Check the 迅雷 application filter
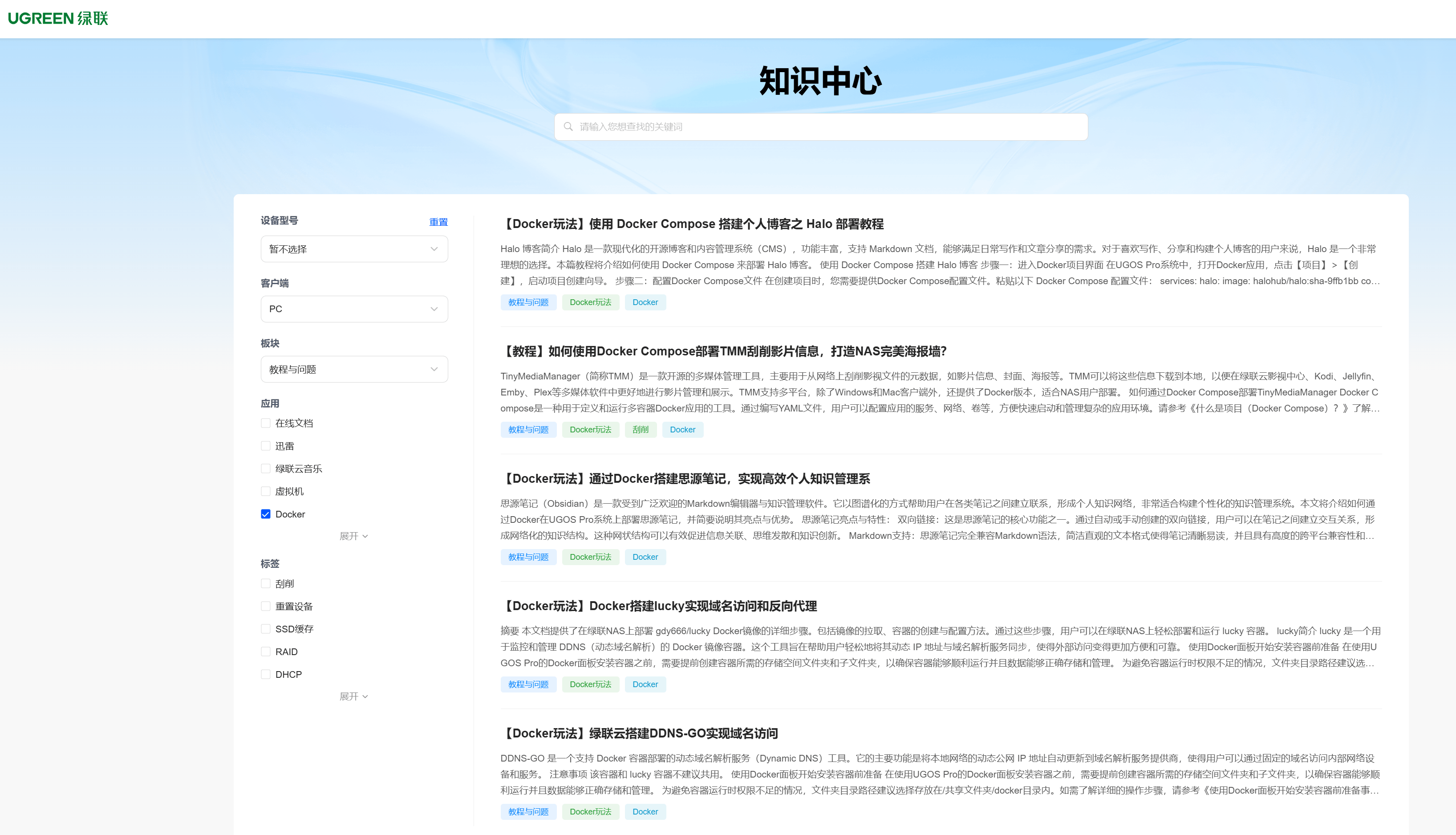Screen dimensions: 1456x835 coord(266,446)
